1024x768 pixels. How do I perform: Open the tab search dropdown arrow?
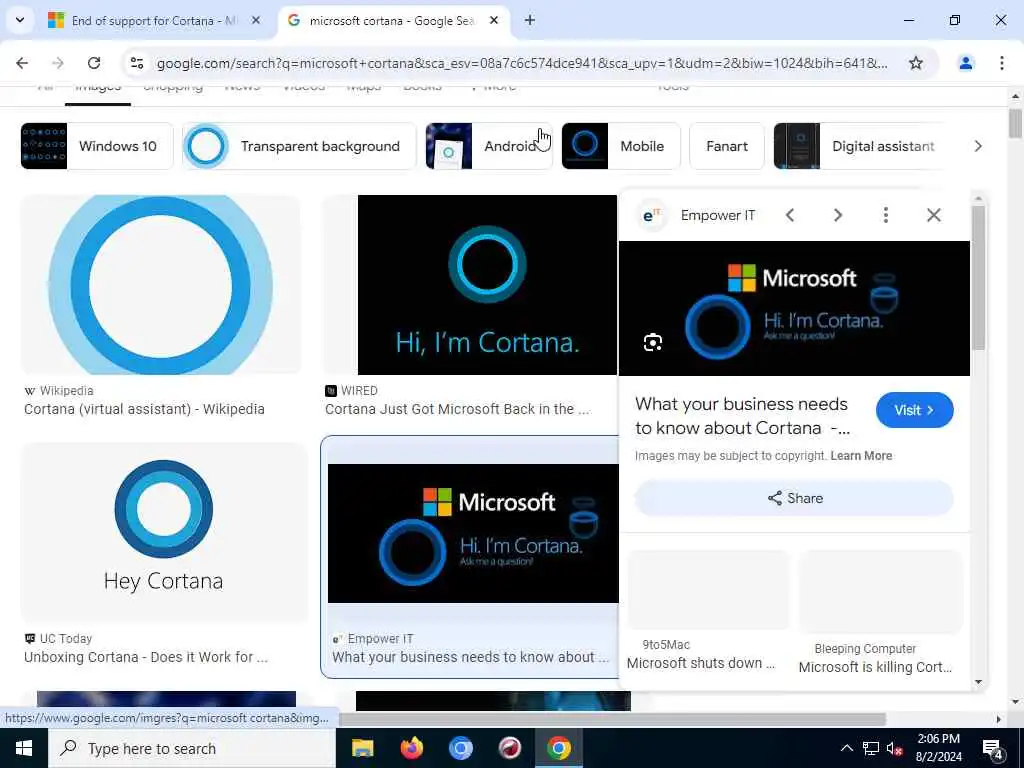pyautogui.click(x=20, y=20)
